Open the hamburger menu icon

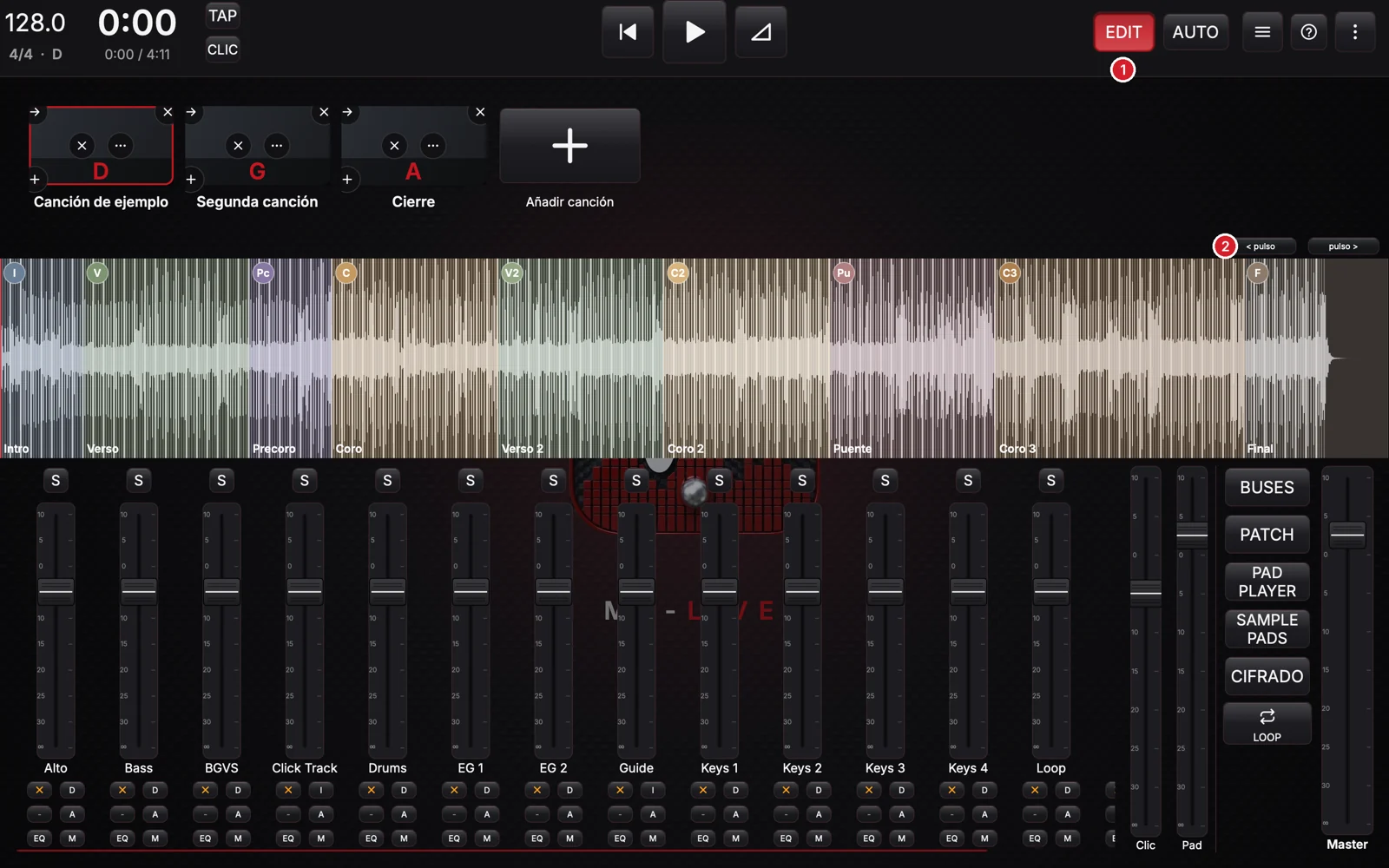pyautogui.click(x=1262, y=32)
